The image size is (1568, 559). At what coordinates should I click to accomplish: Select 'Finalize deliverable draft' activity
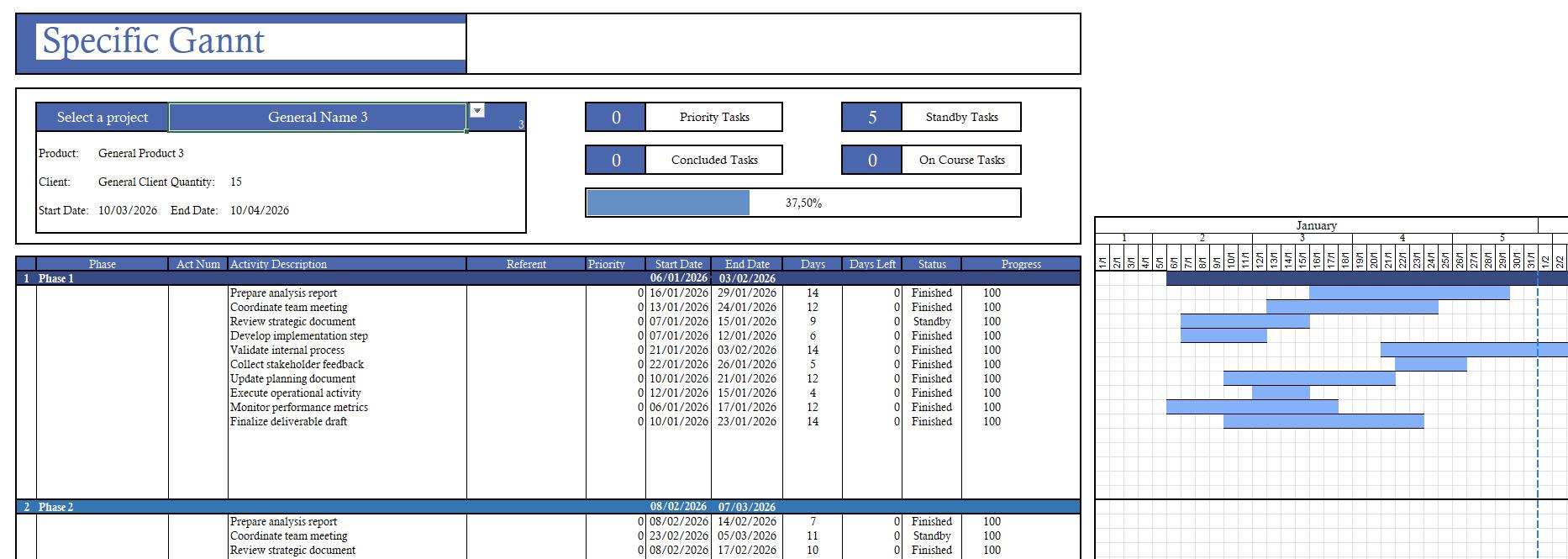(x=289, y=421)
